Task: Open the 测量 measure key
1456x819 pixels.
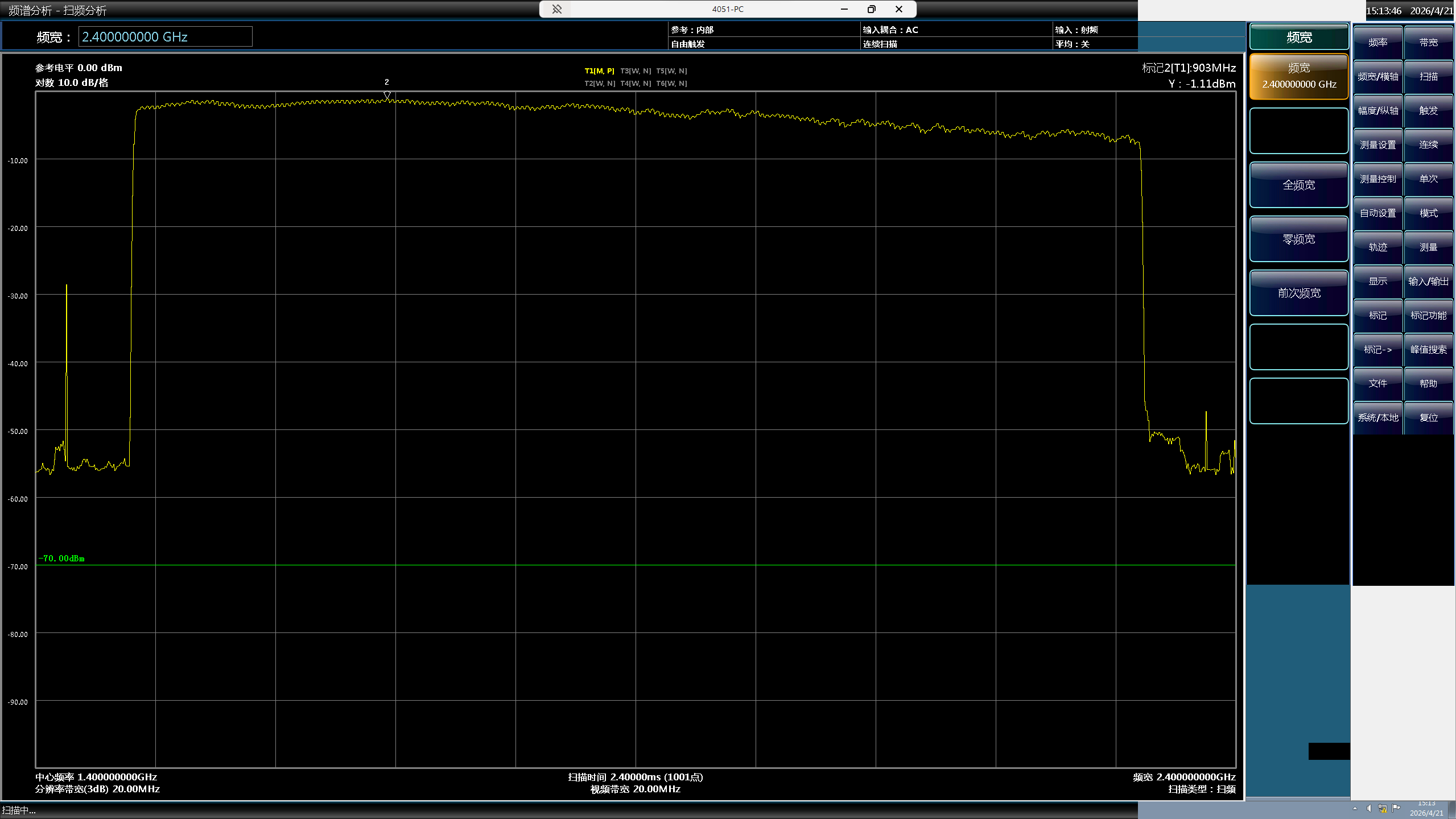Action: [x=1428, y=247]
